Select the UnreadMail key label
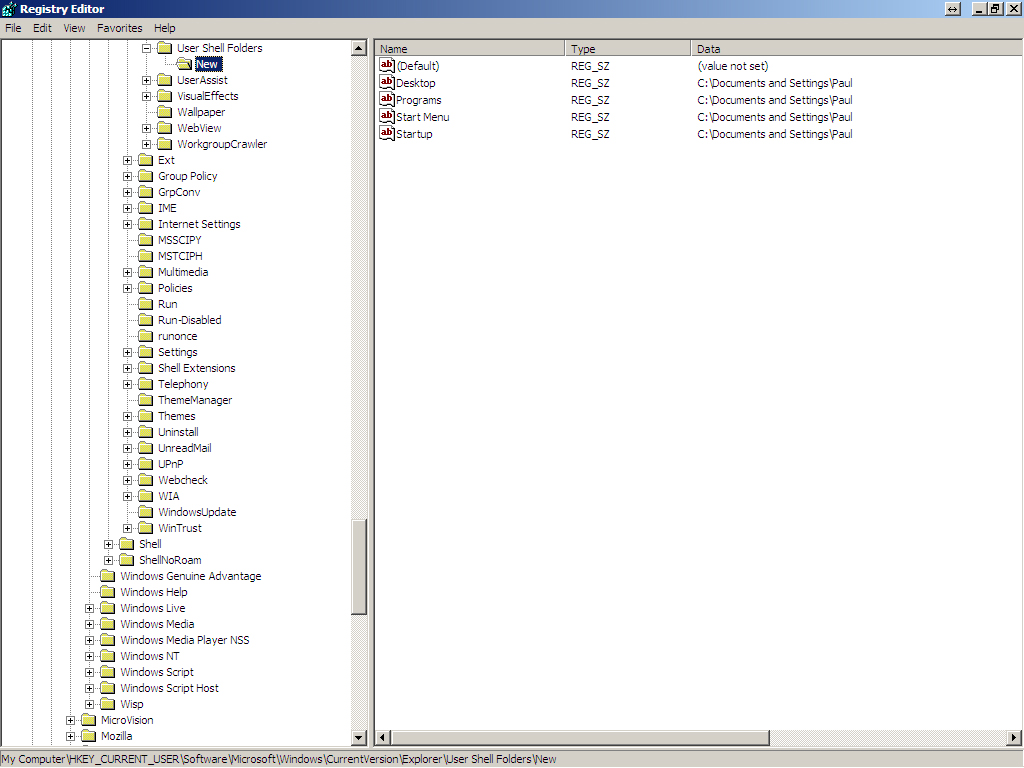The height and width of the screenshot is (768, 1024). tap(185, 448)
